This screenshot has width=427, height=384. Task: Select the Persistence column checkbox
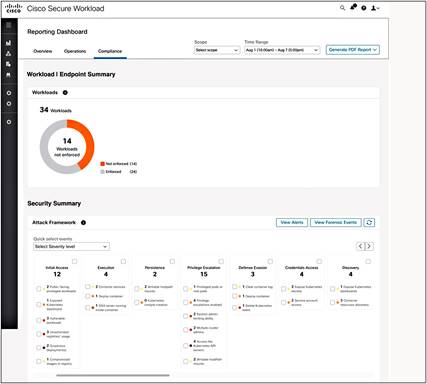[172, 261]
